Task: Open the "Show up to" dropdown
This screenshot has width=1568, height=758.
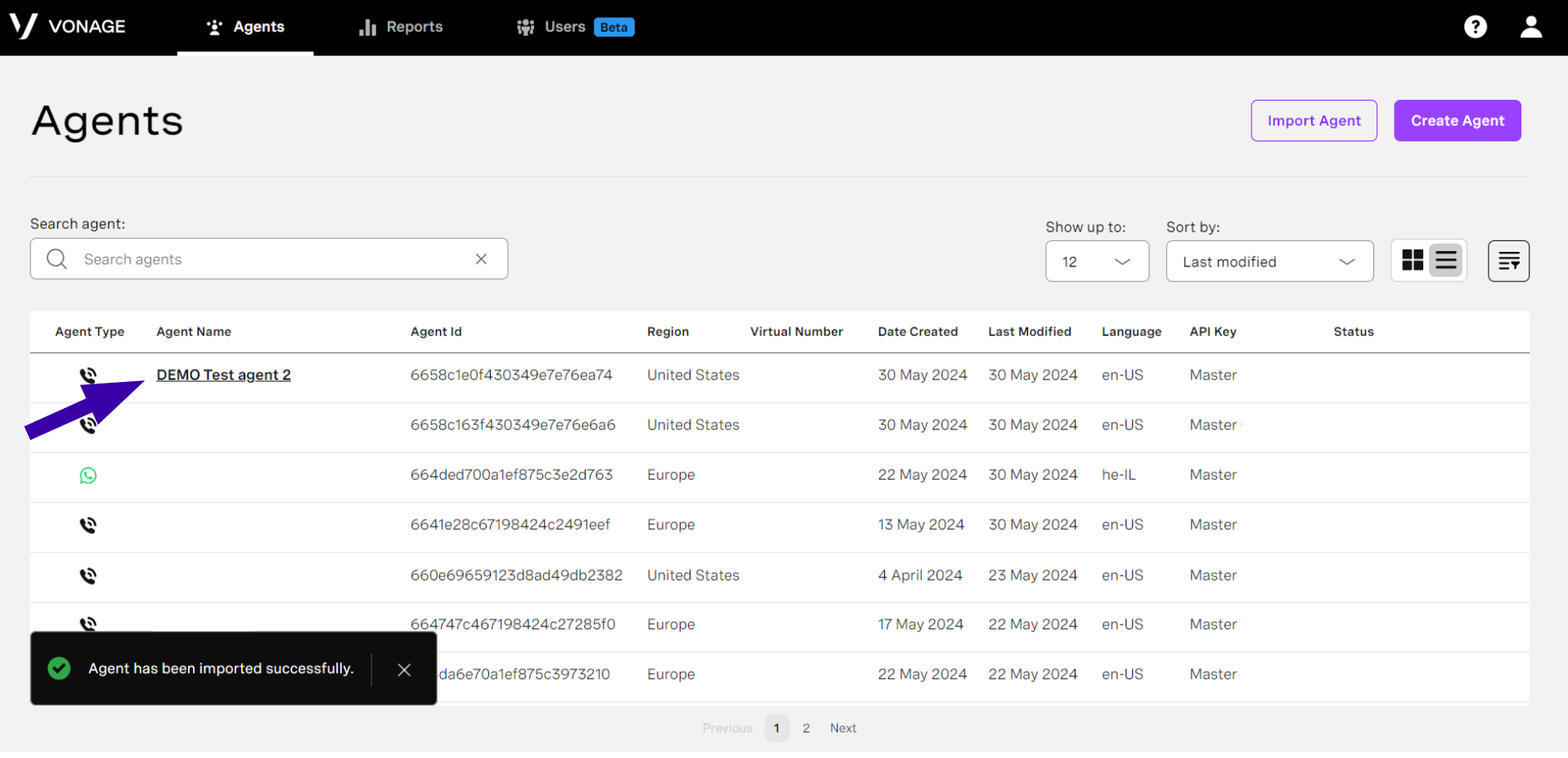Action: [x=1097, y=261]
